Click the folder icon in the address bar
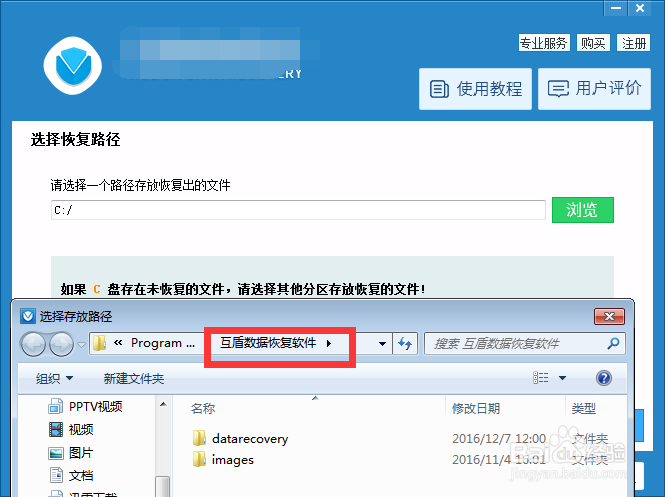 pos(99,343)
